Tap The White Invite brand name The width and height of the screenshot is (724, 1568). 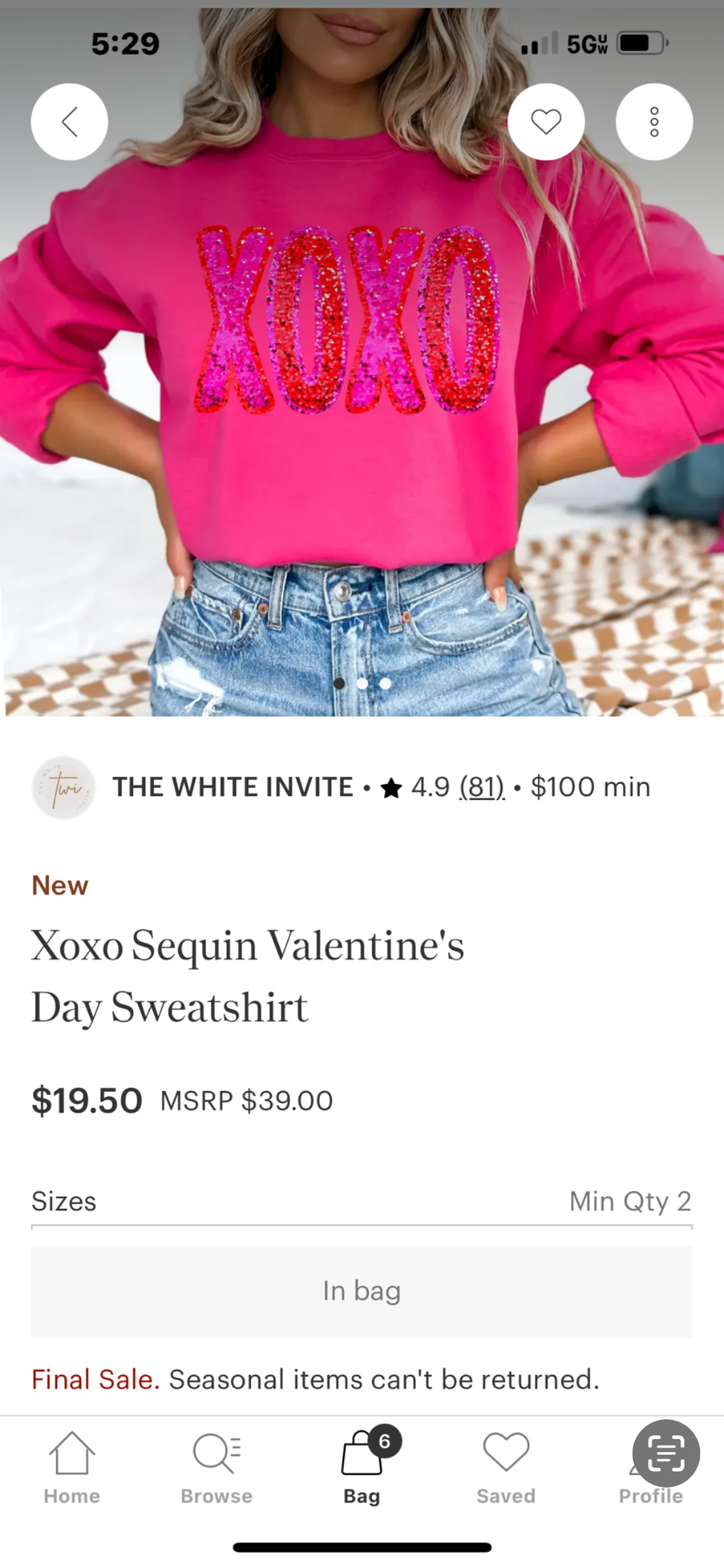[x=233, y=787]
